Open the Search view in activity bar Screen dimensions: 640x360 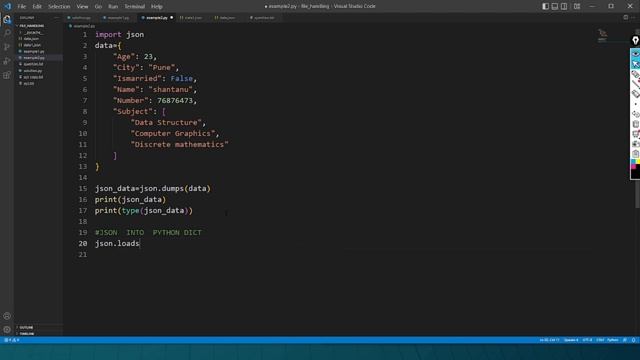[7, 33]
